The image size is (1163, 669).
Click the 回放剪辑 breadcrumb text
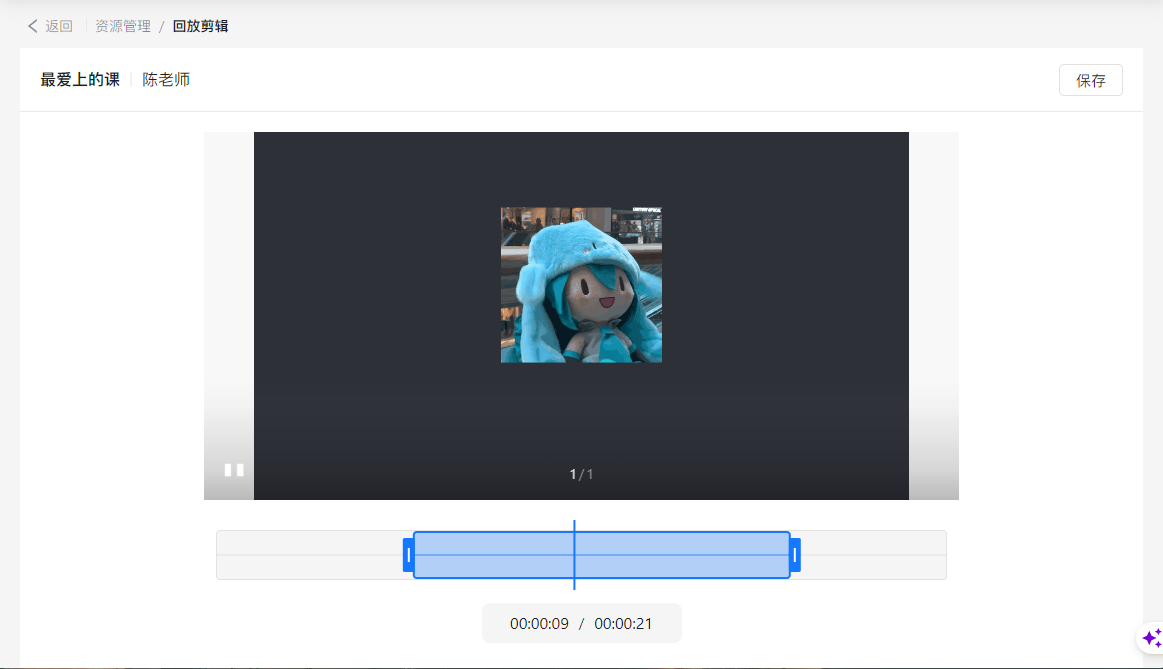point(200,26)
